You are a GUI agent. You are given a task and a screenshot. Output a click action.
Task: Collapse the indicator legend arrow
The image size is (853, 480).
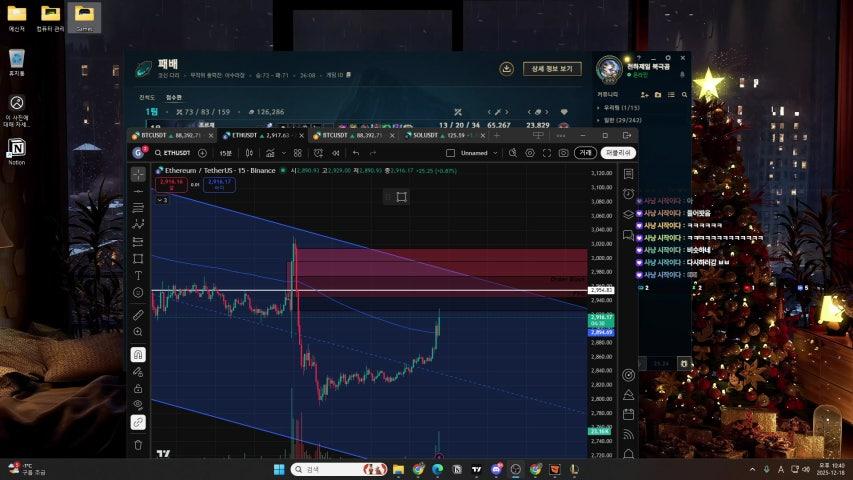(x=162, y=200)
